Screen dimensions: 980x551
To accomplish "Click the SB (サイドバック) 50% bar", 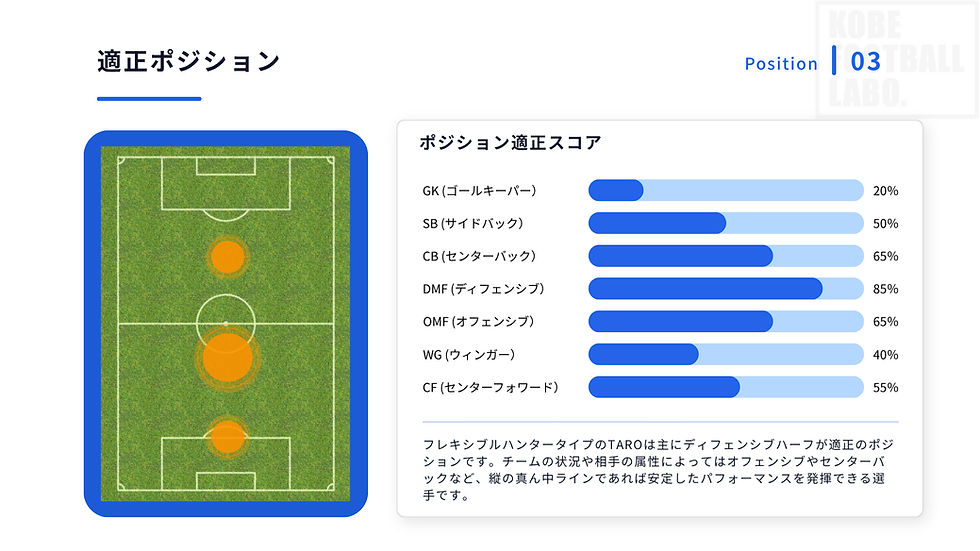I will [726, 223].
